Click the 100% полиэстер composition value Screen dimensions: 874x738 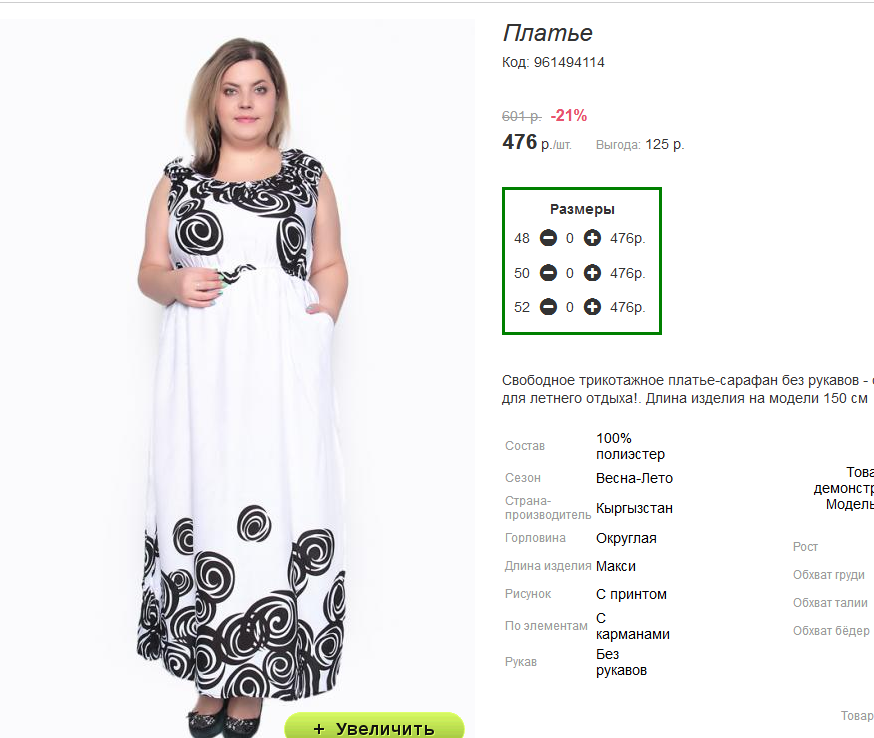(x=630, y=446)
